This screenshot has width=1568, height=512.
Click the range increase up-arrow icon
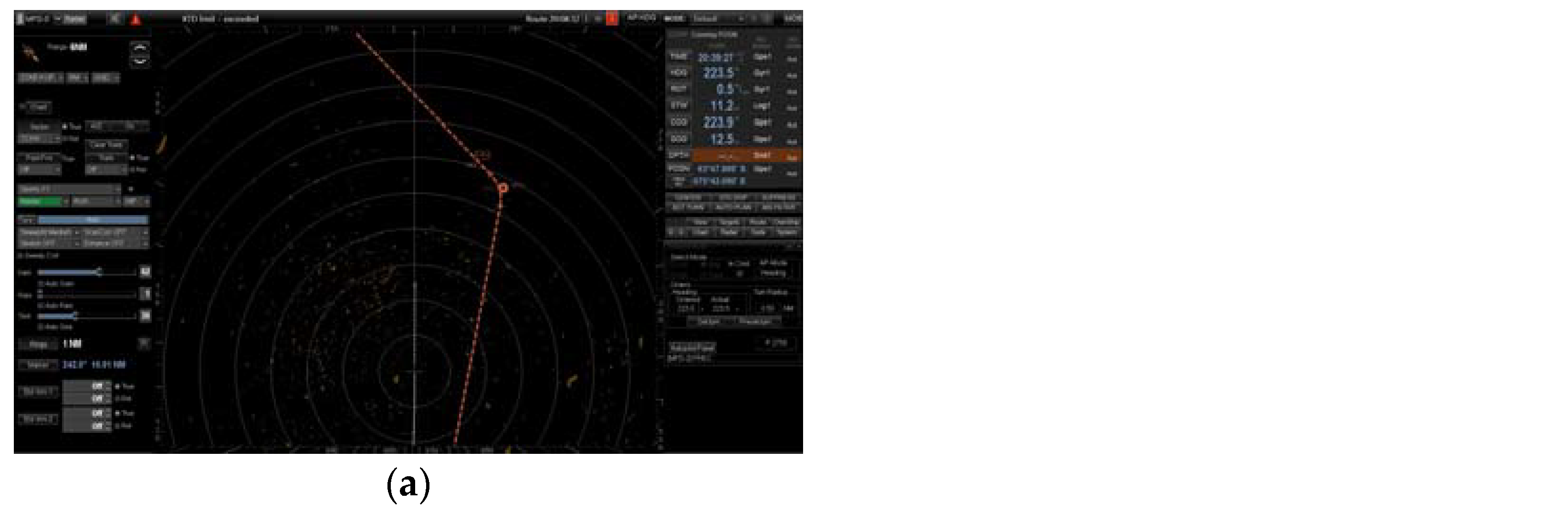pyautogui.click(x=141, y=48)
